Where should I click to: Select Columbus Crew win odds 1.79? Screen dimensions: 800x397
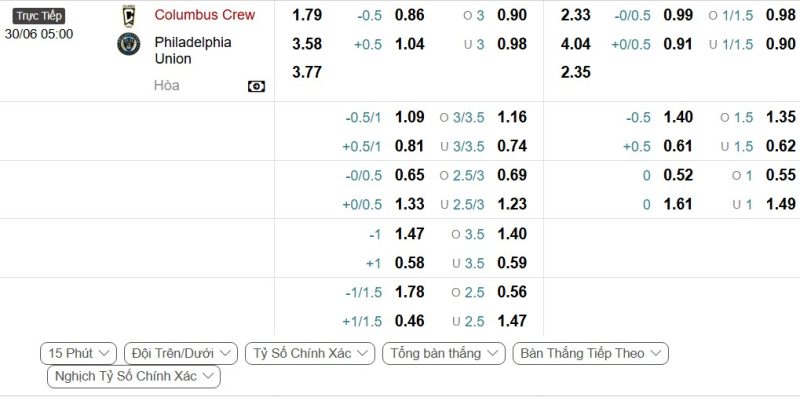(307, 15)
